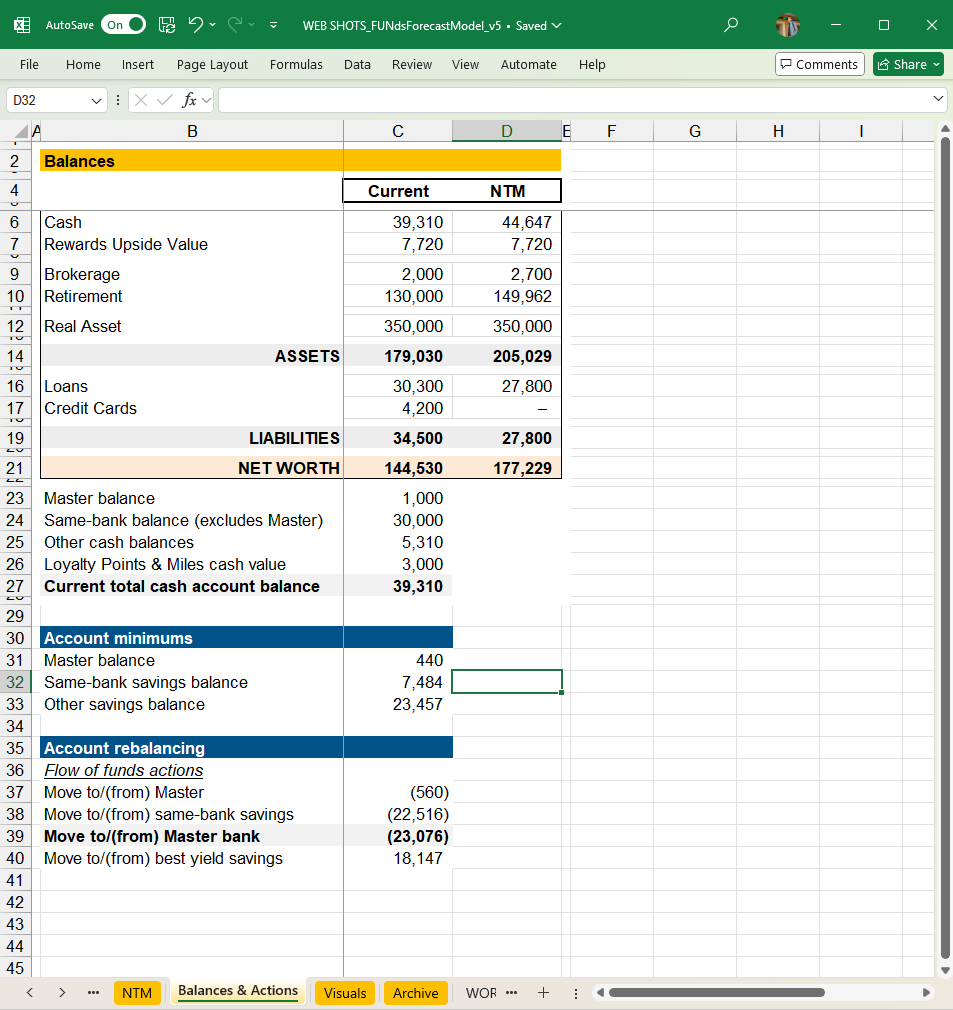Click the Retirement label cell

coord(191,296)
